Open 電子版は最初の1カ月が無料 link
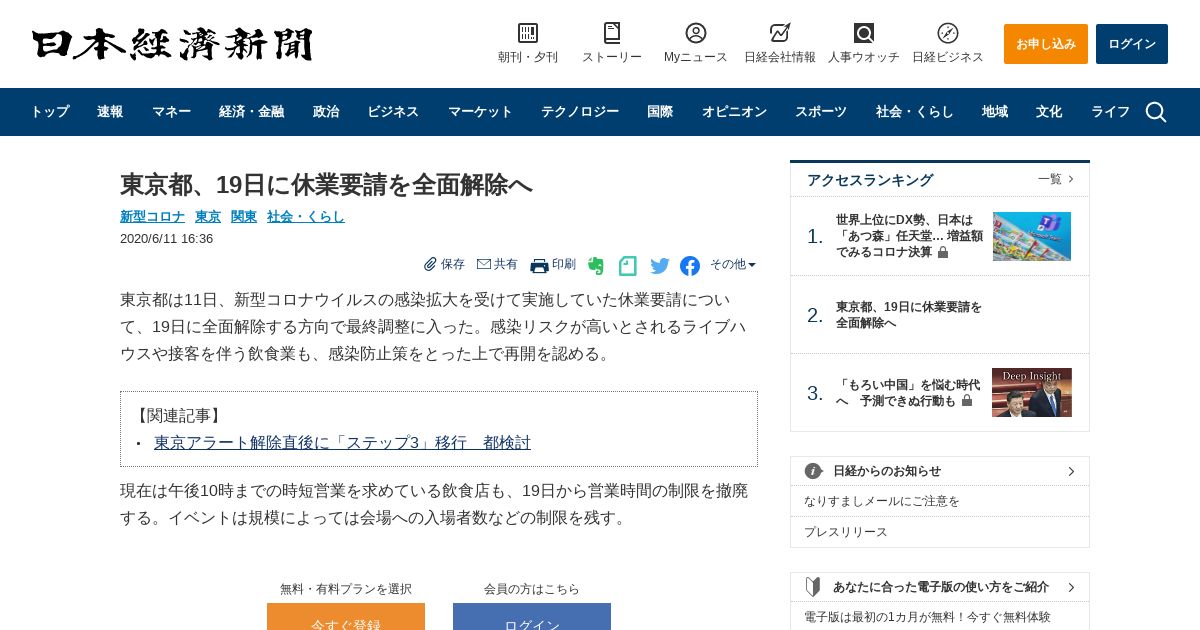This screenshot has width=1200, height=630. (927, 617)
